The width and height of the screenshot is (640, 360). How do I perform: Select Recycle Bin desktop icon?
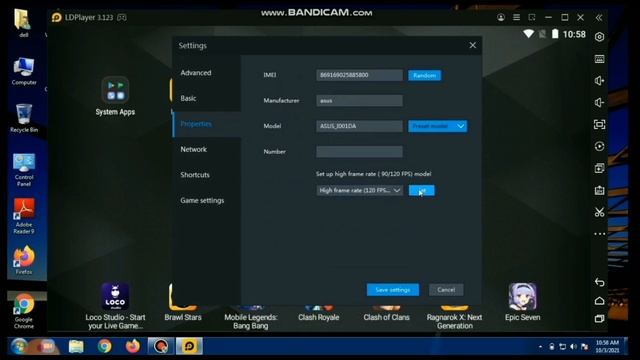click(24, 118)
